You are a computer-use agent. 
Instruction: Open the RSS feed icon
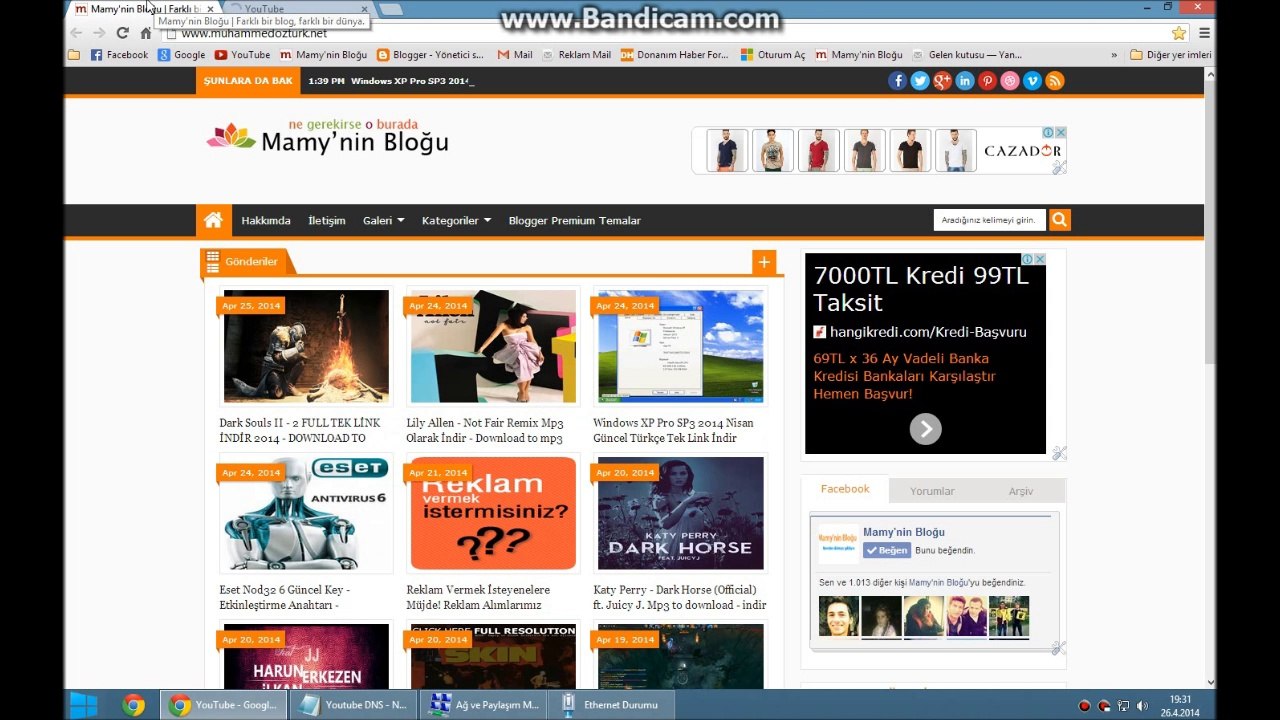pos(1055,81)
